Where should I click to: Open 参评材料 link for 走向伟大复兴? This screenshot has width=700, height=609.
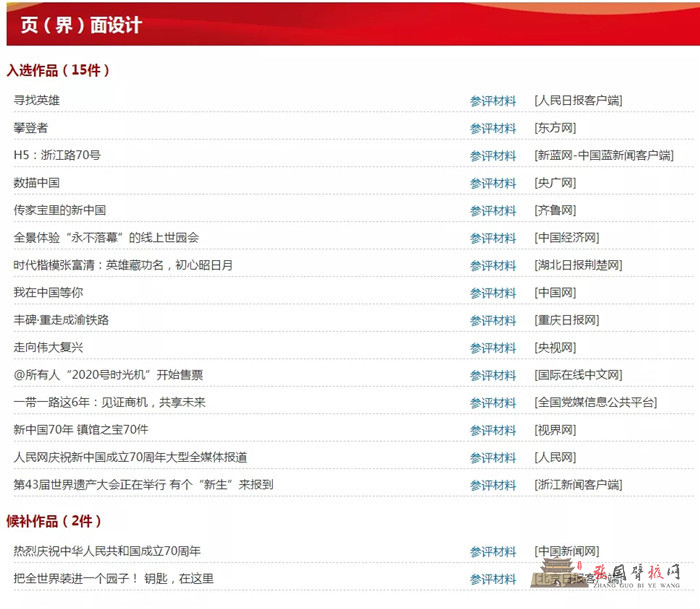tap(493, 348)
